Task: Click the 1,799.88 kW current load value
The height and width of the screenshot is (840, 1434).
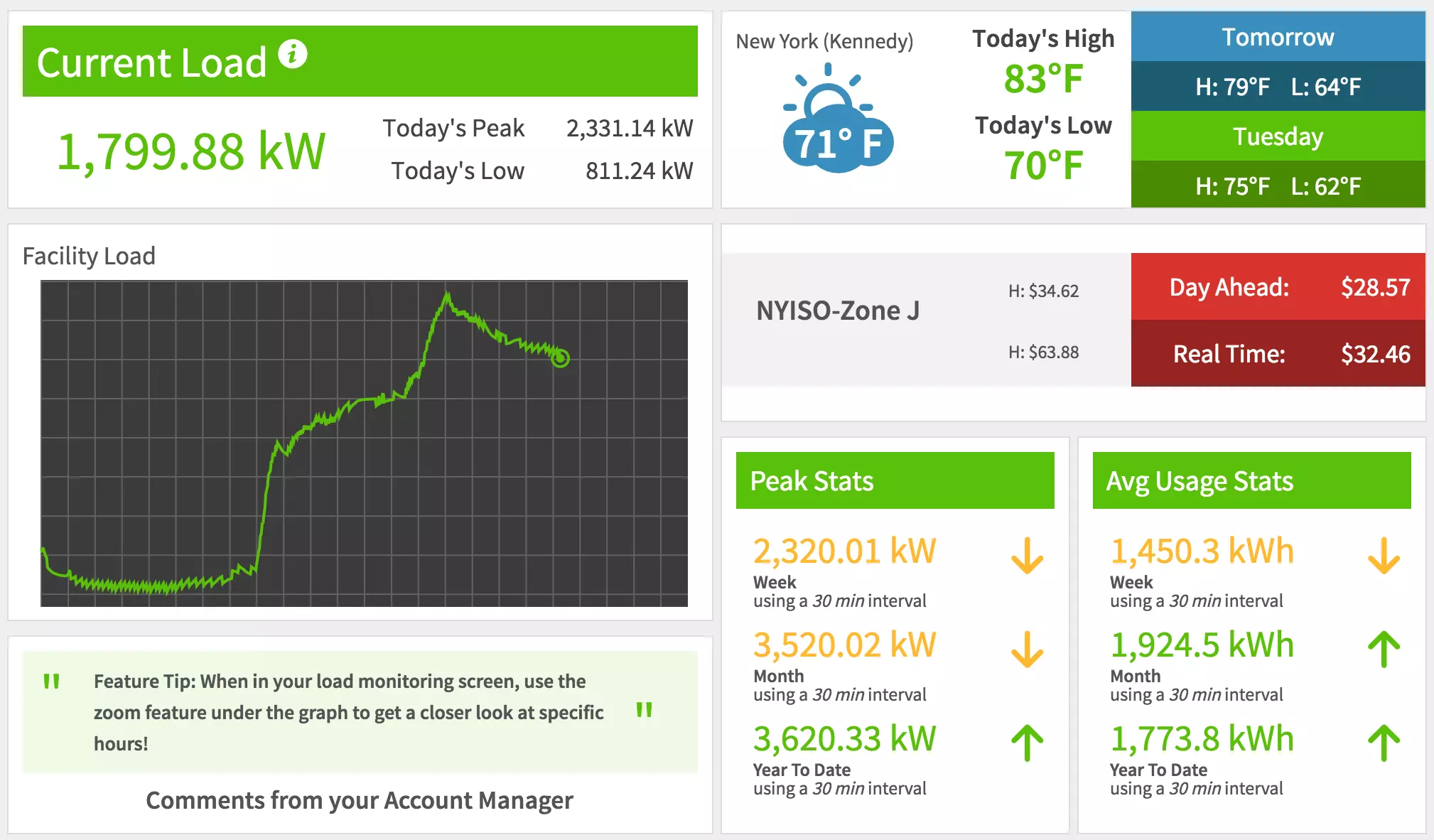Action: point(190,151)
